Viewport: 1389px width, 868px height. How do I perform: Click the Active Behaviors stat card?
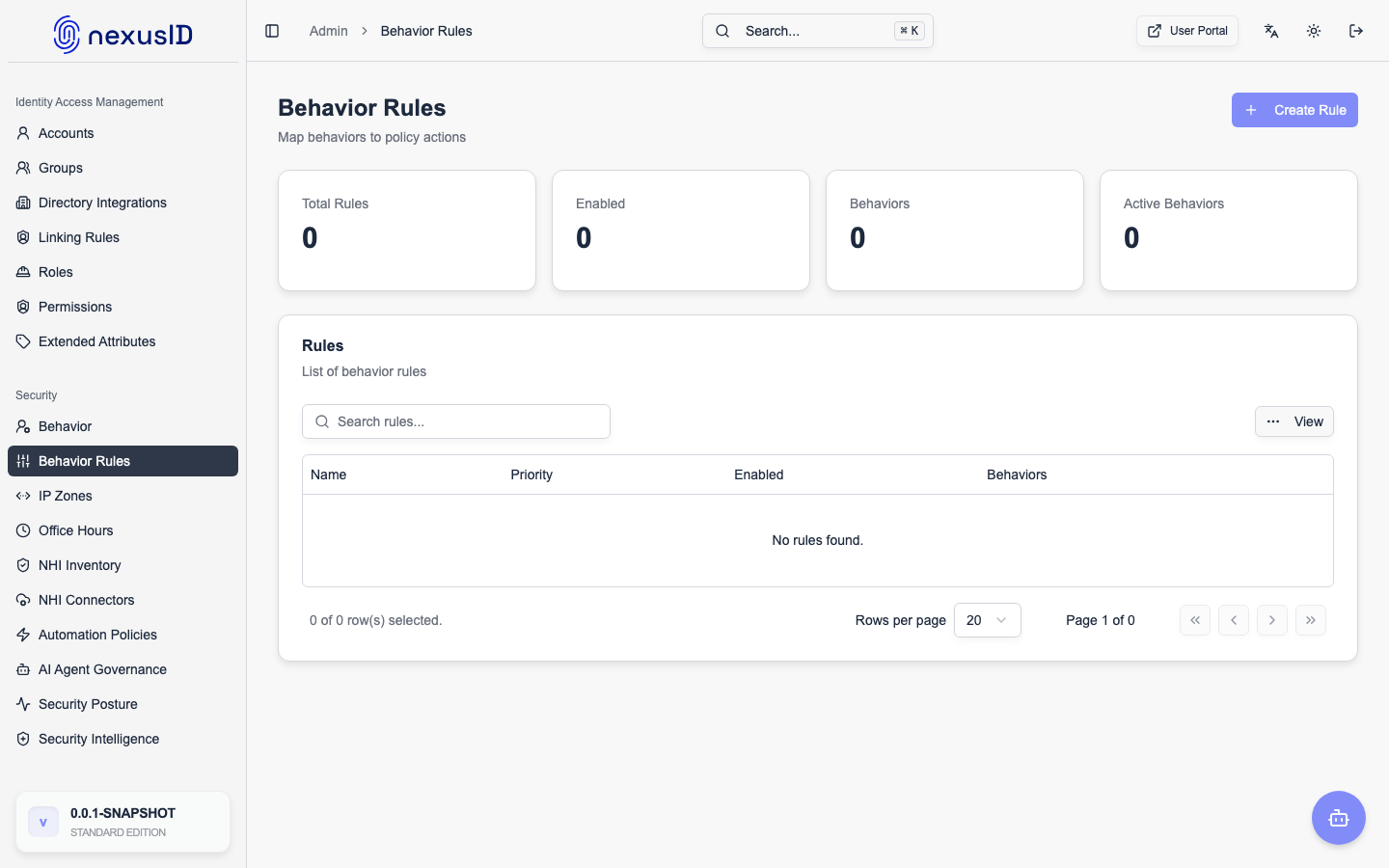pyautogui.click(x=1229, y=231)
